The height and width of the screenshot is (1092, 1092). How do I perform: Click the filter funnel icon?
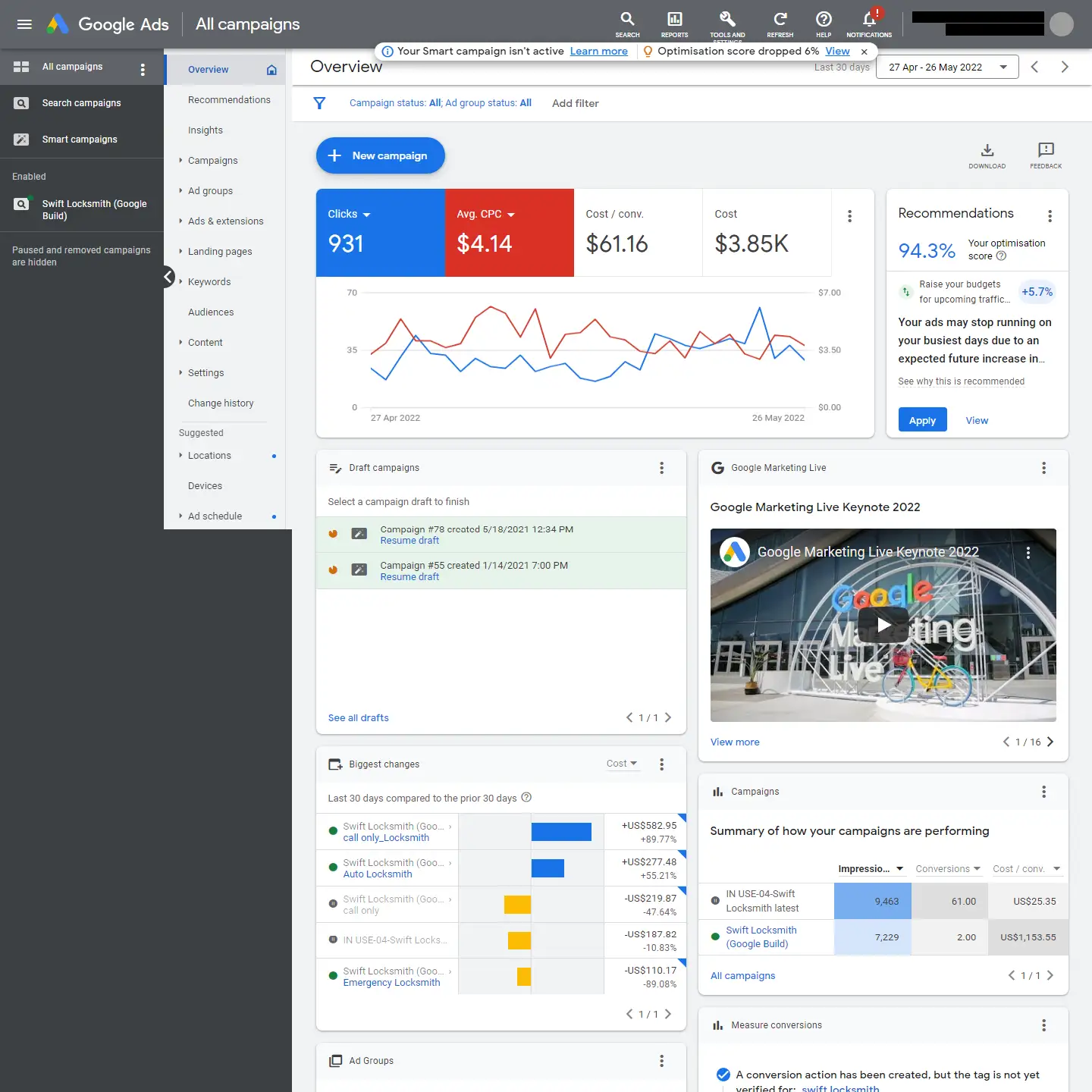point(319,103)
